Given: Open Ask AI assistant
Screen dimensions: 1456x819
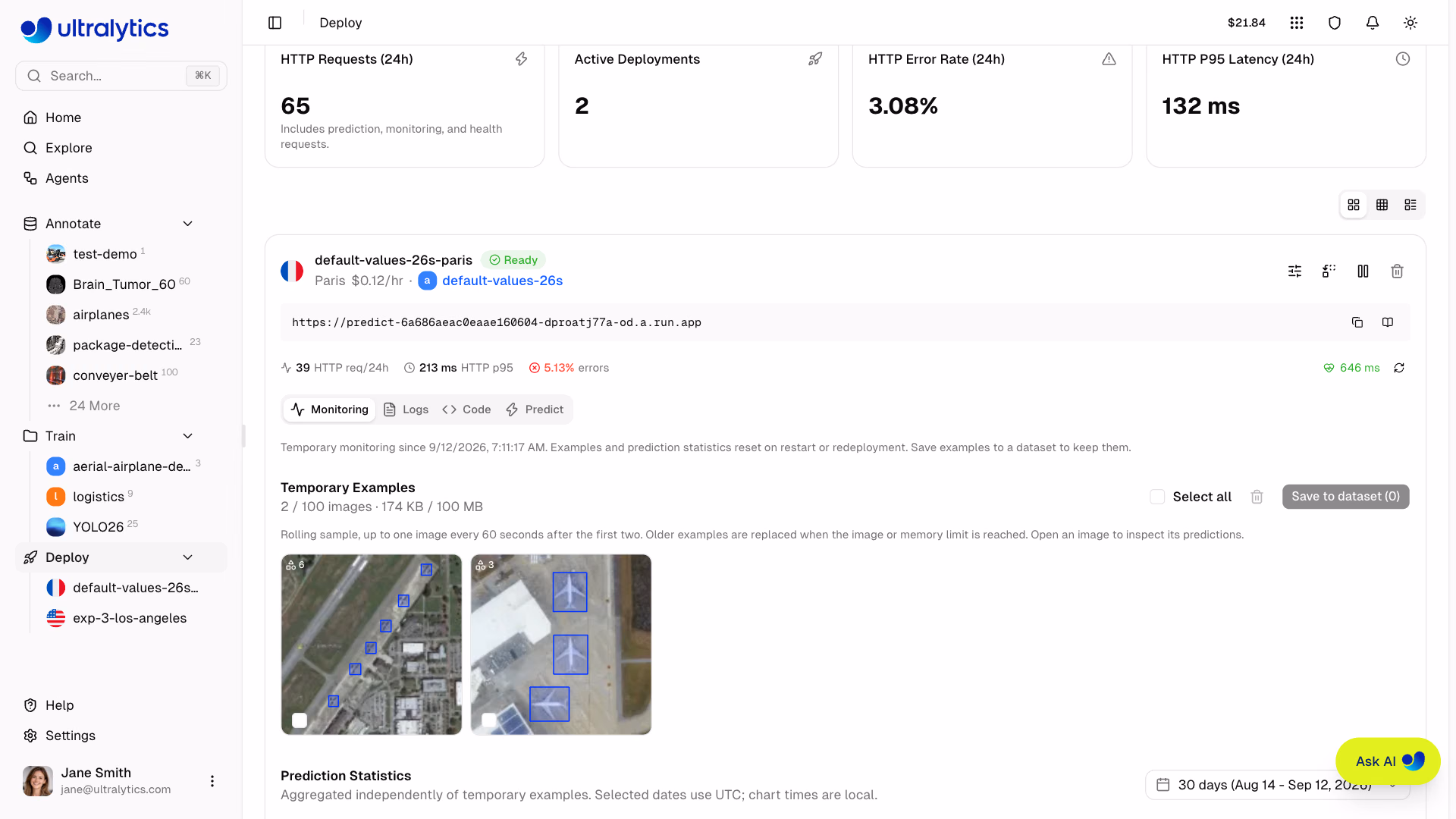Looking at the screenshot, I should coord(1388,761).
